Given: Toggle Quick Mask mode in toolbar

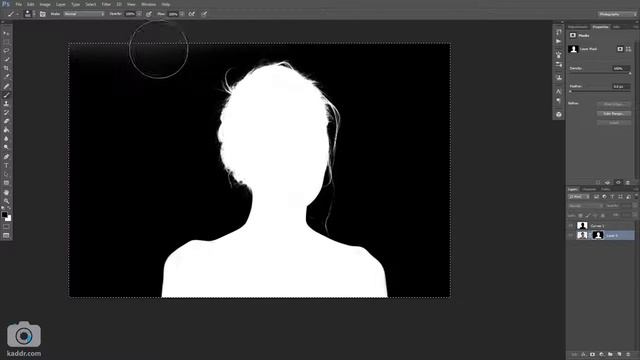Looking at the screenshot, I should 6,227.
